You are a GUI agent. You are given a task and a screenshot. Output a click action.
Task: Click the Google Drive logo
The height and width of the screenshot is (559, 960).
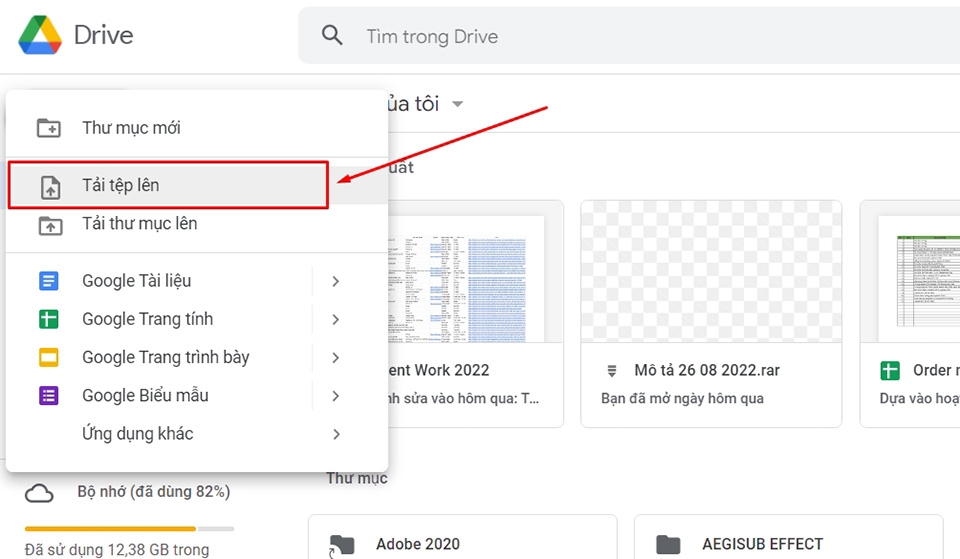point(40,35)
